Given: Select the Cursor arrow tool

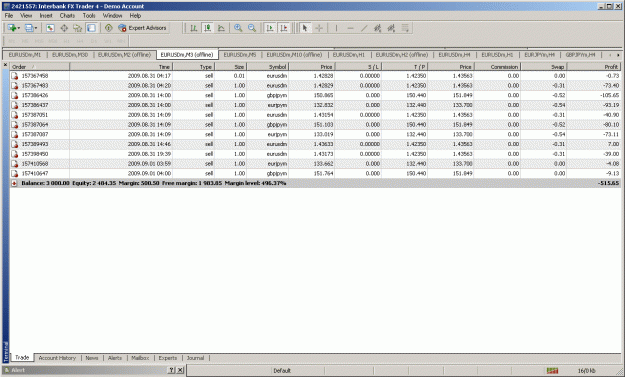Looking at the screenshot, I should (305, 28).
